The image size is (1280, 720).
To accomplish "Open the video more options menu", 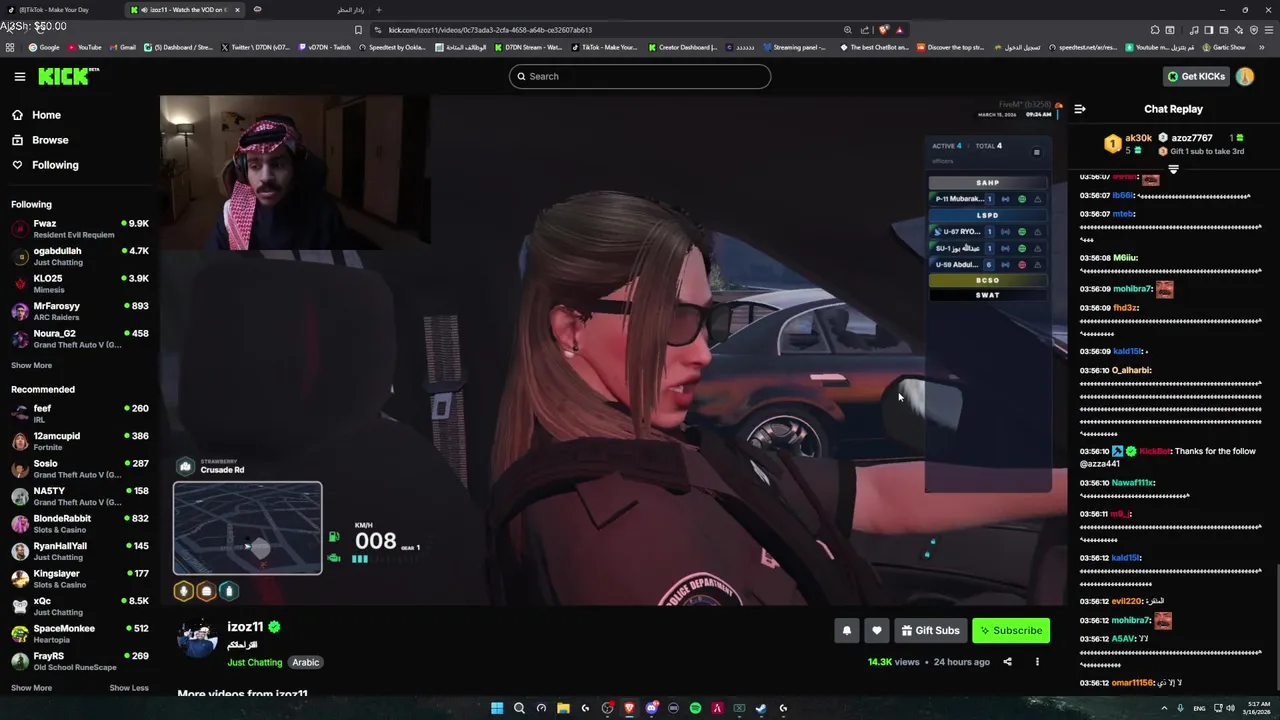I will click(1037, 662).
